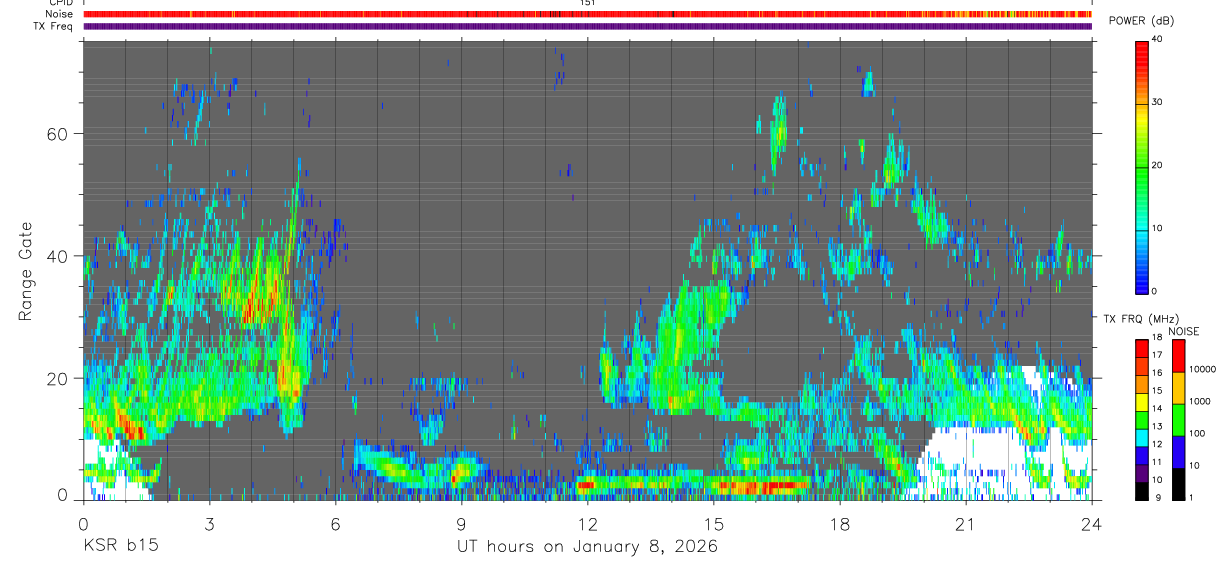Click x-axis tick label 24

pos(1091,523)
